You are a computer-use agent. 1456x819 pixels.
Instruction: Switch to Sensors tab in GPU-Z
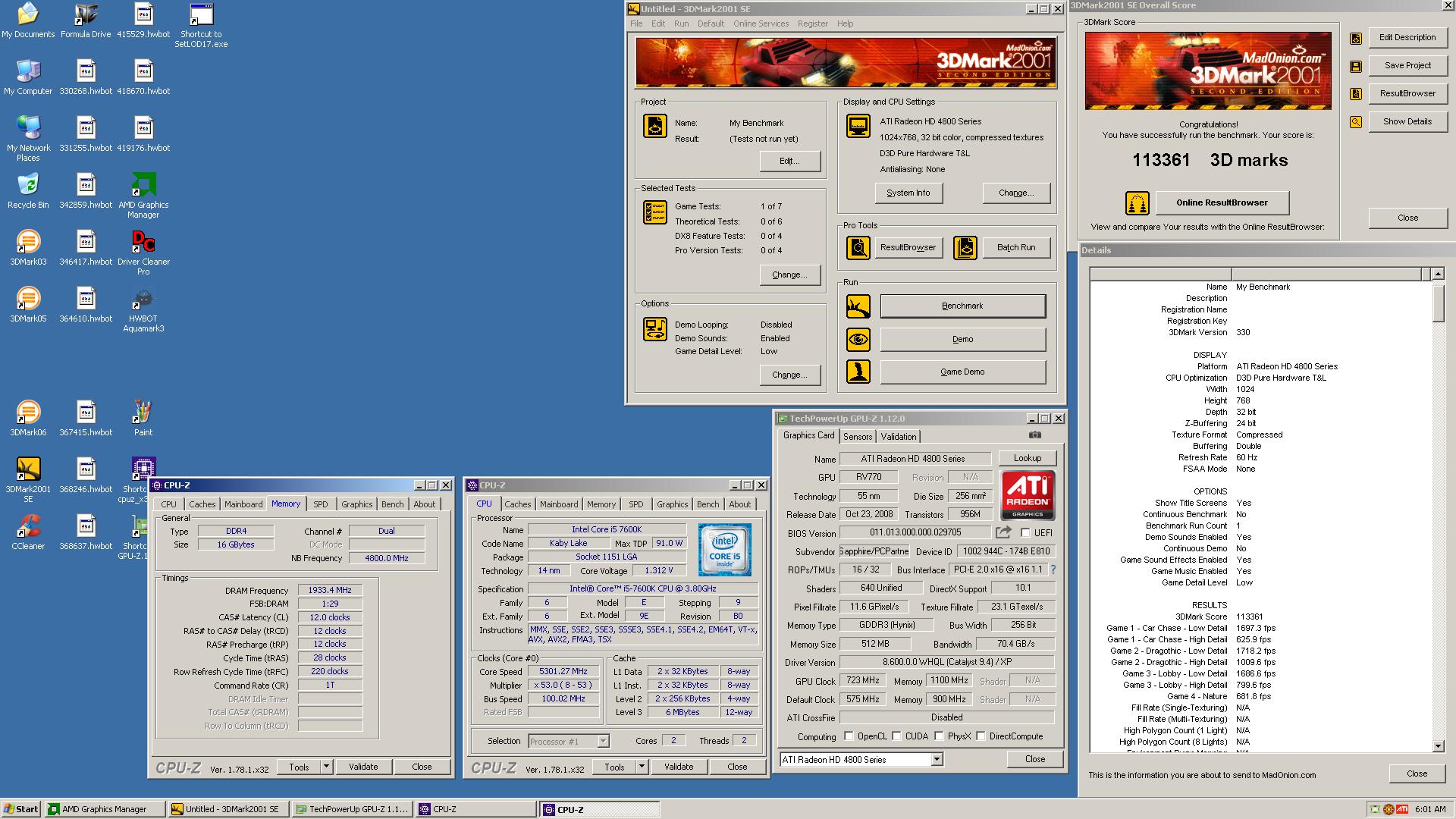[x=858, y=437]
